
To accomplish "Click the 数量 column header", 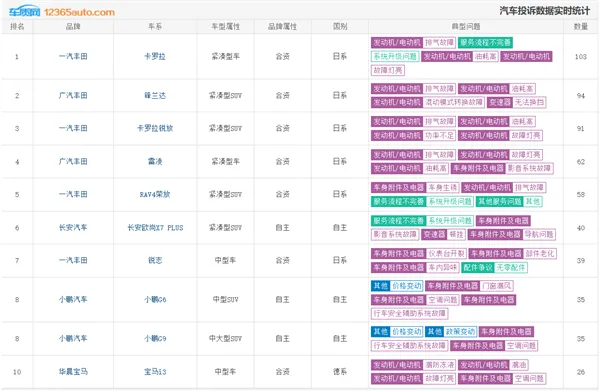I will [x=580, y=26].
